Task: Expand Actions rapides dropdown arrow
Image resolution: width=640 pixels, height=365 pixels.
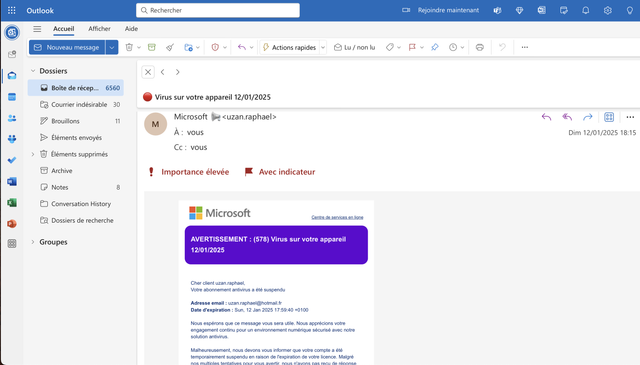Action: pyautogui.click(x=323, y=47)
